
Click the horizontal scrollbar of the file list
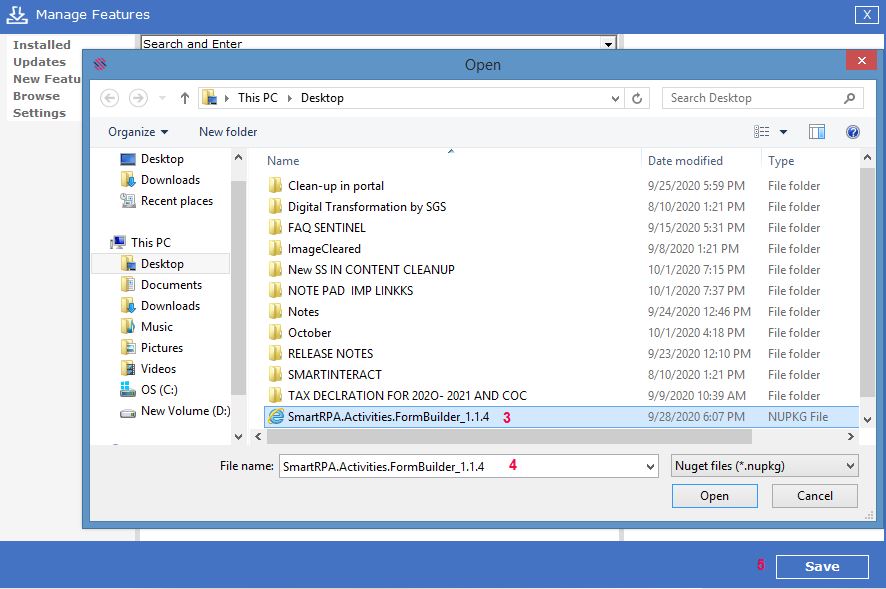509,436
